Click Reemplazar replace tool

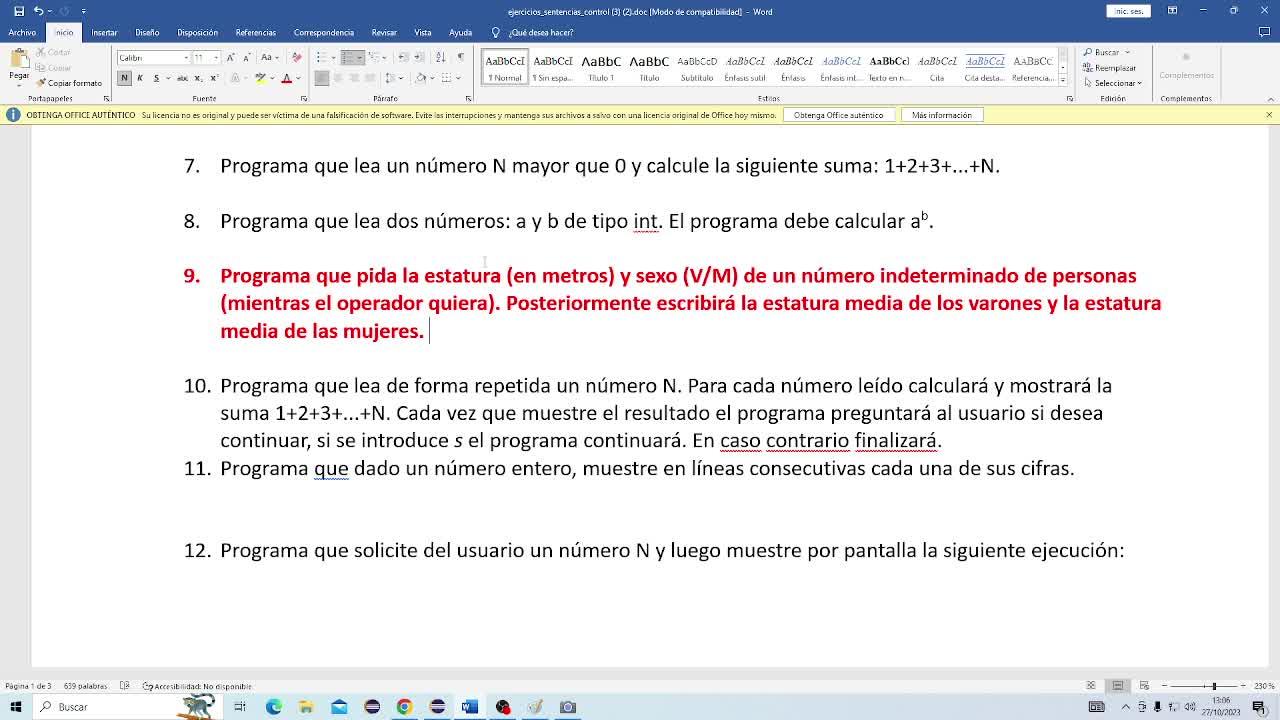click(1110, 68)
